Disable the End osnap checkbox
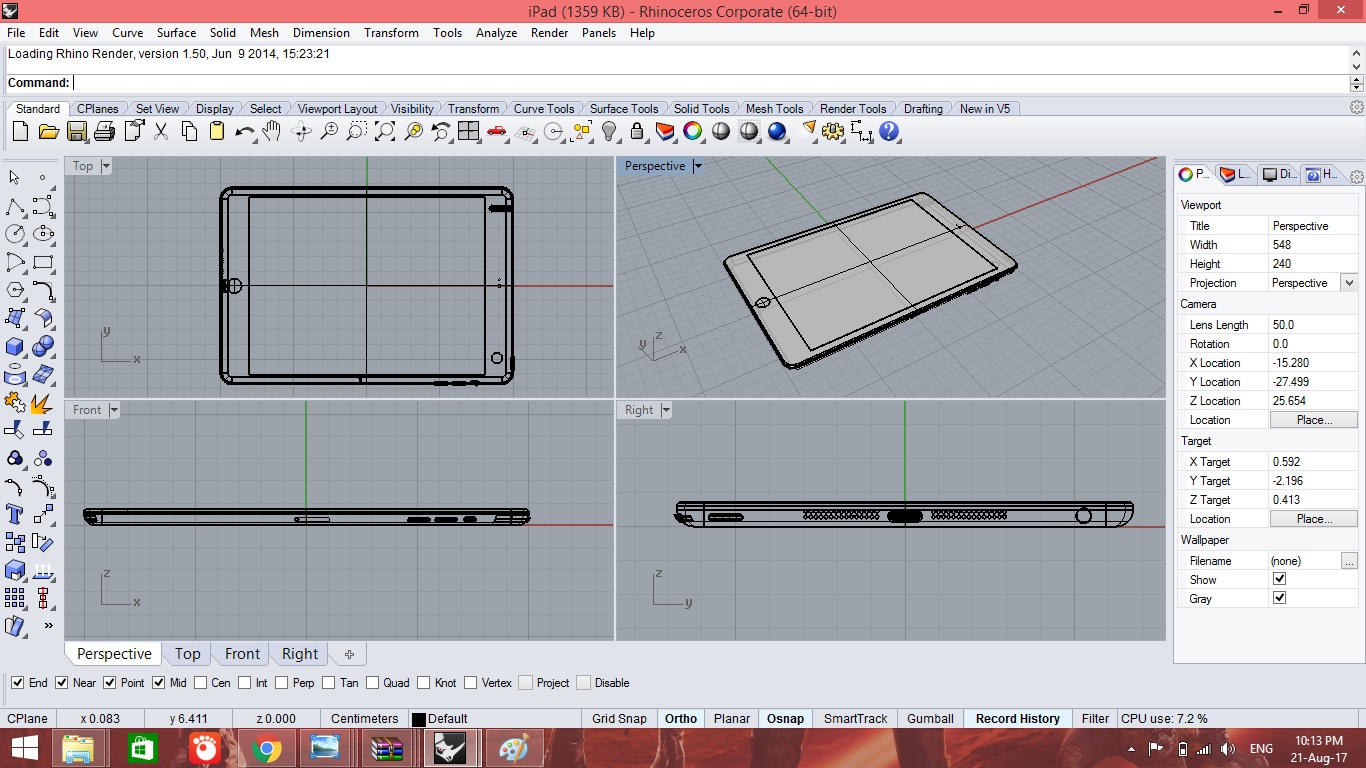This screenshot has height=768, width=1366. click(x=17, y=683)
